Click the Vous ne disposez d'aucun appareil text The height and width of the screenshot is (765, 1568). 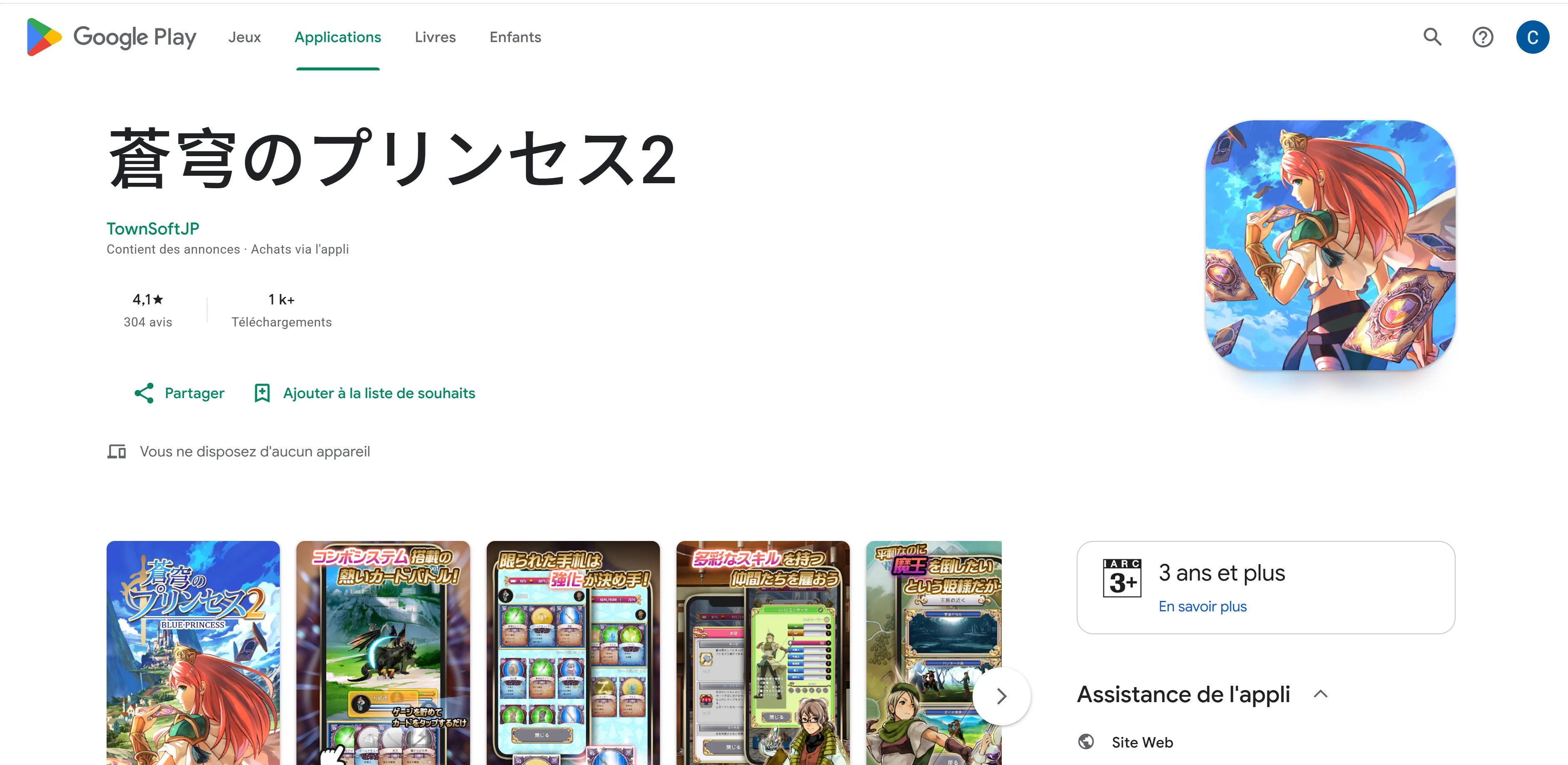pyautogui.click(x=254, y=451)
